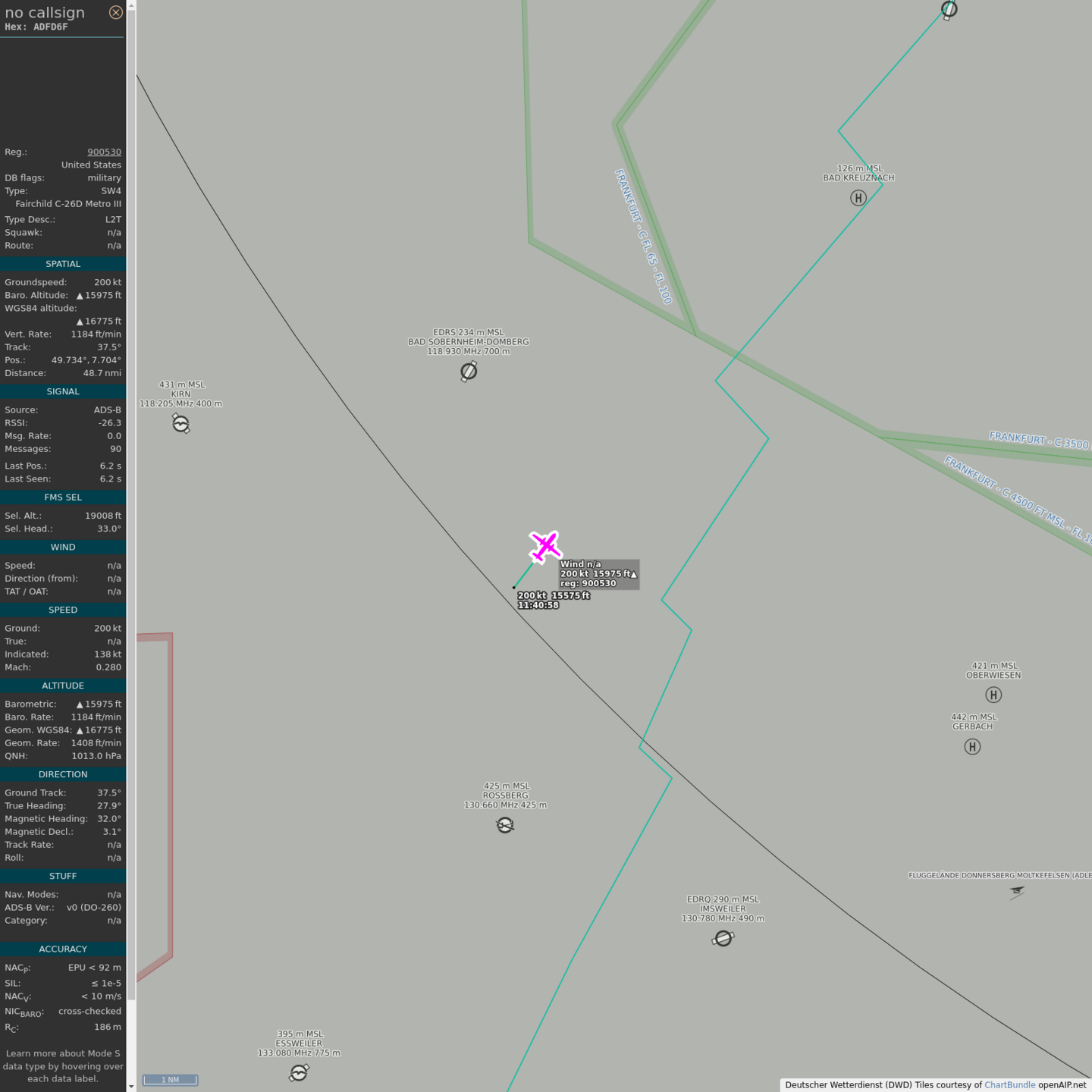Click the SIGNAL section header
This screenshot has height=1092, width=1092.
tap(63, 391)
